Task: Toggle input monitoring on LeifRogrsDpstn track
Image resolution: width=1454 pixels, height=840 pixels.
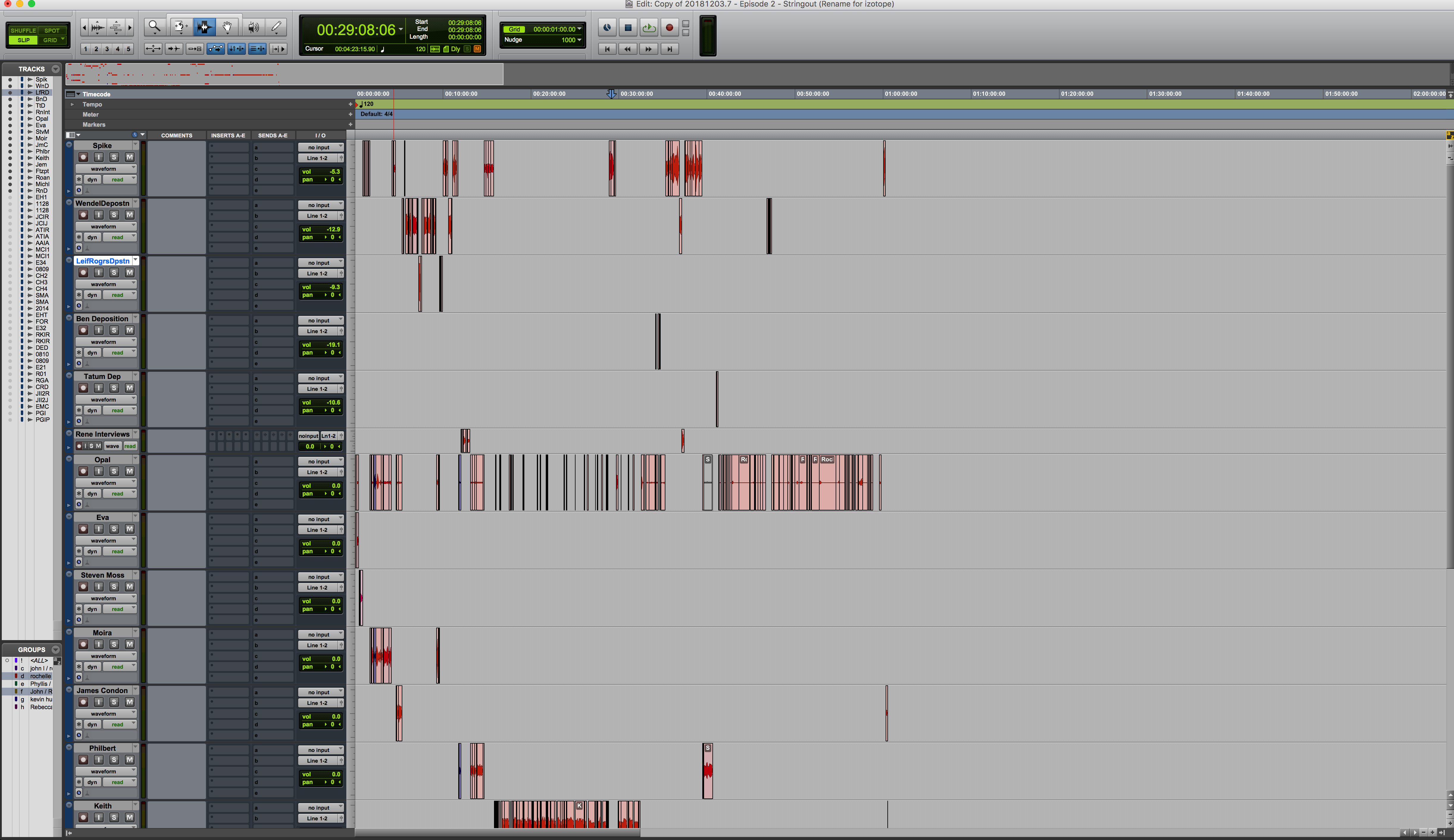Action: (x=99, y=272)
